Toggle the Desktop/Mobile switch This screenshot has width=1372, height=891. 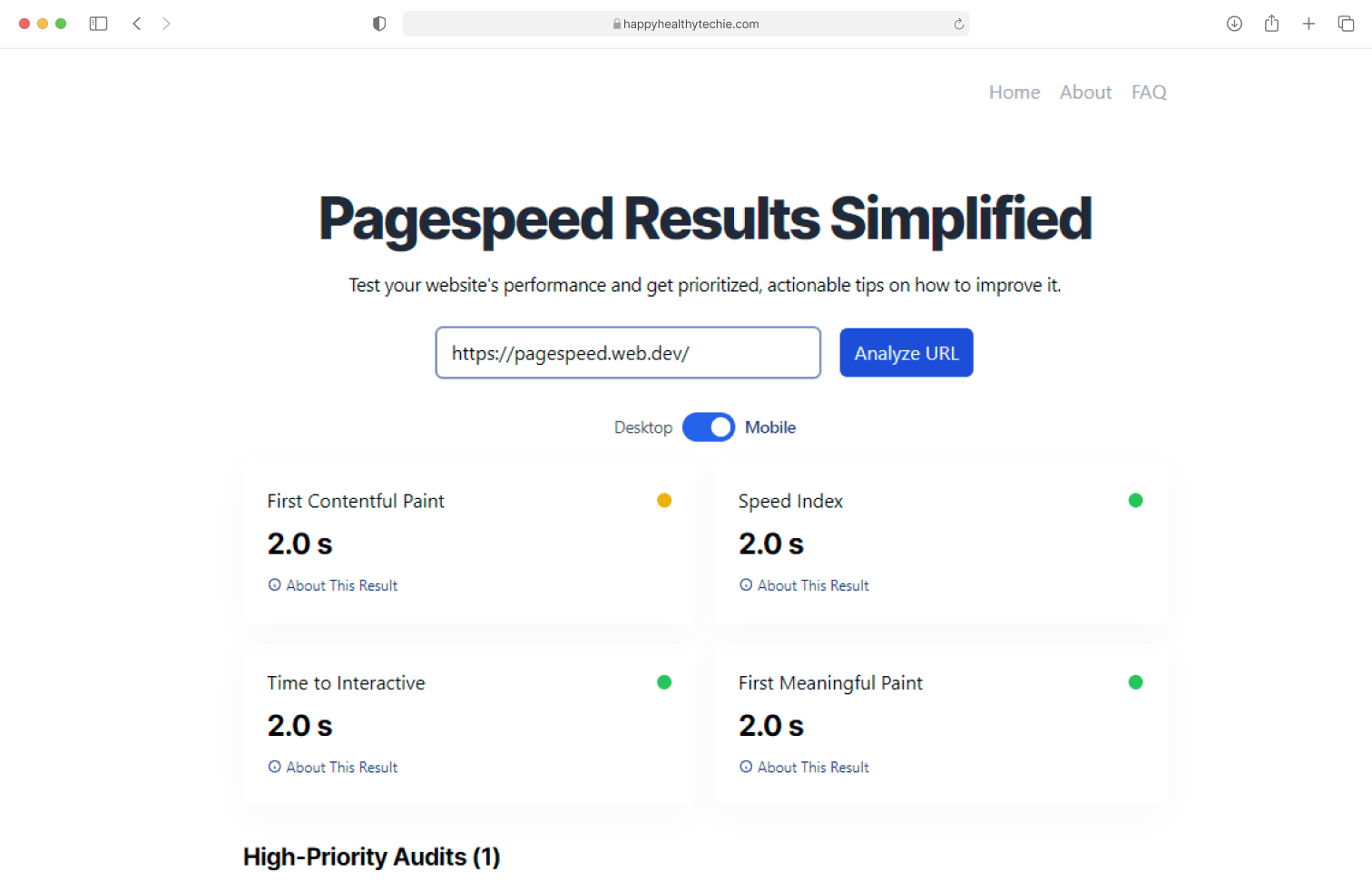708,427
